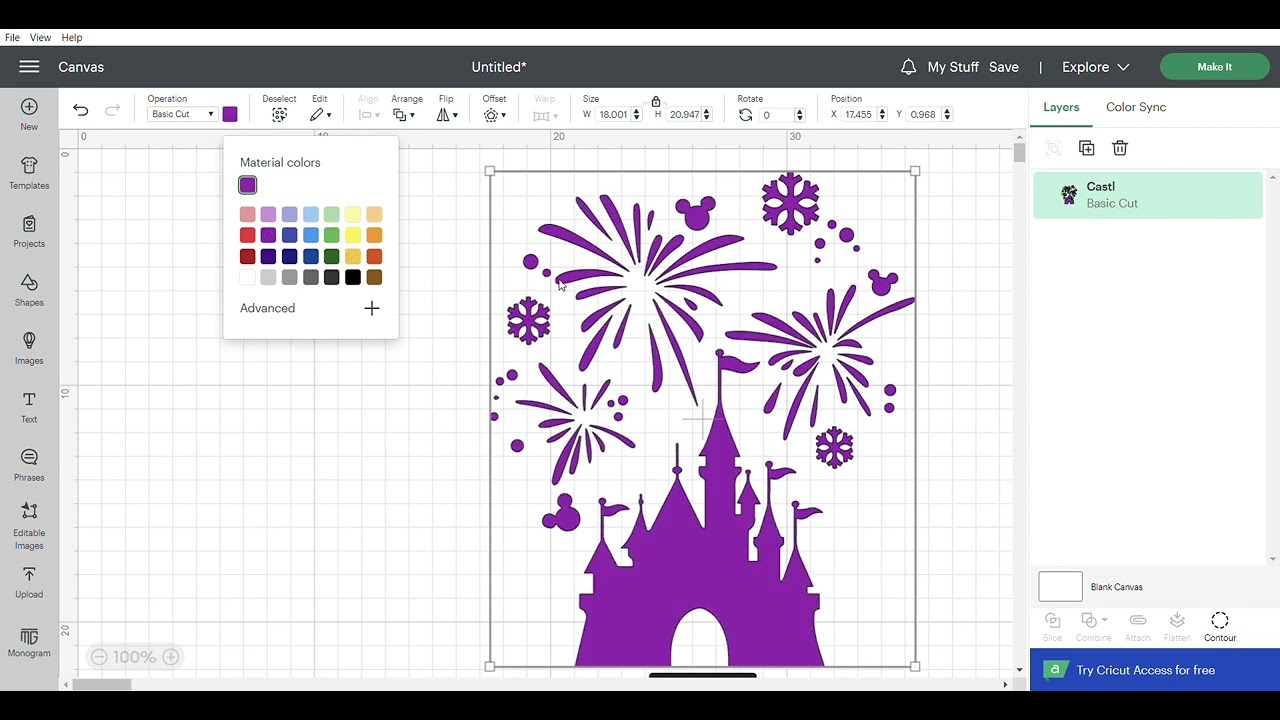Click the Redo arrow
Image resolution: width=1280 pixels, height=720 pixels.
[113, 110]
